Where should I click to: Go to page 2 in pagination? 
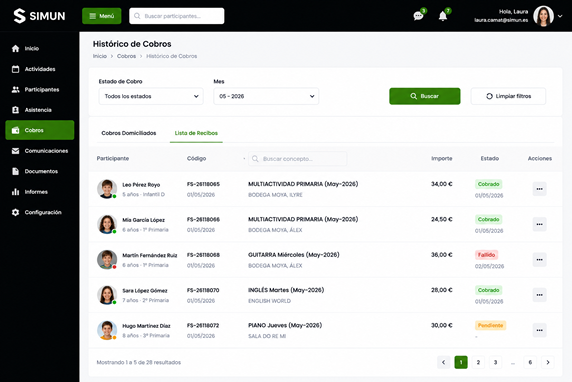(x=478, y=362)
